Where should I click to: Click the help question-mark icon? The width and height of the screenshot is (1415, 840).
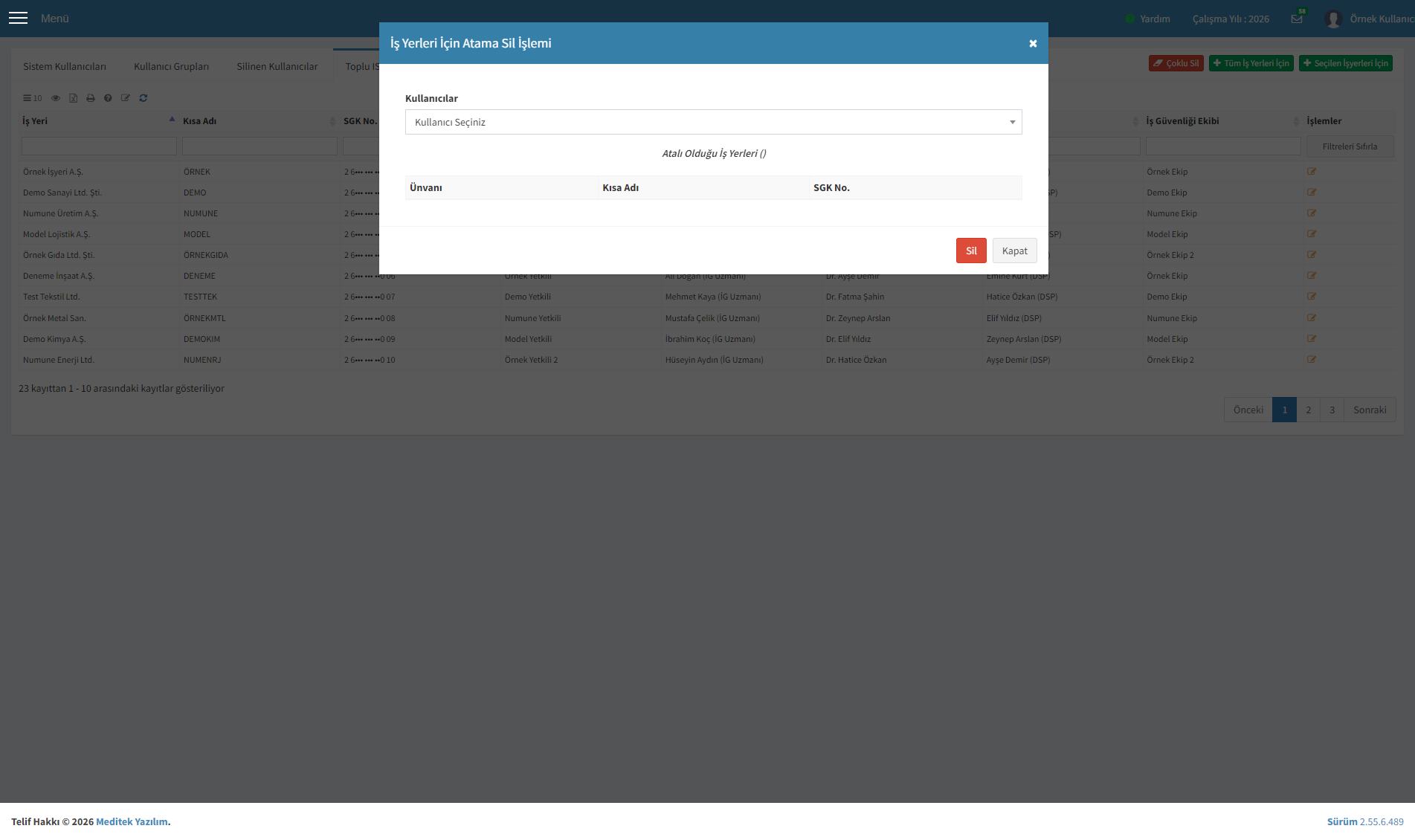[108, 98]
